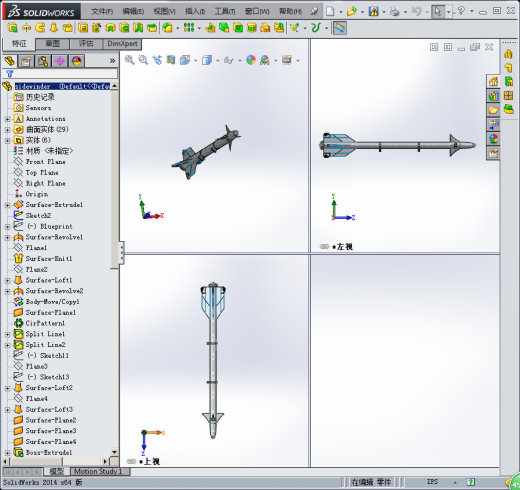
Task: Toggle the link views icon beside 上视
Action: click(x=131, y=462)
